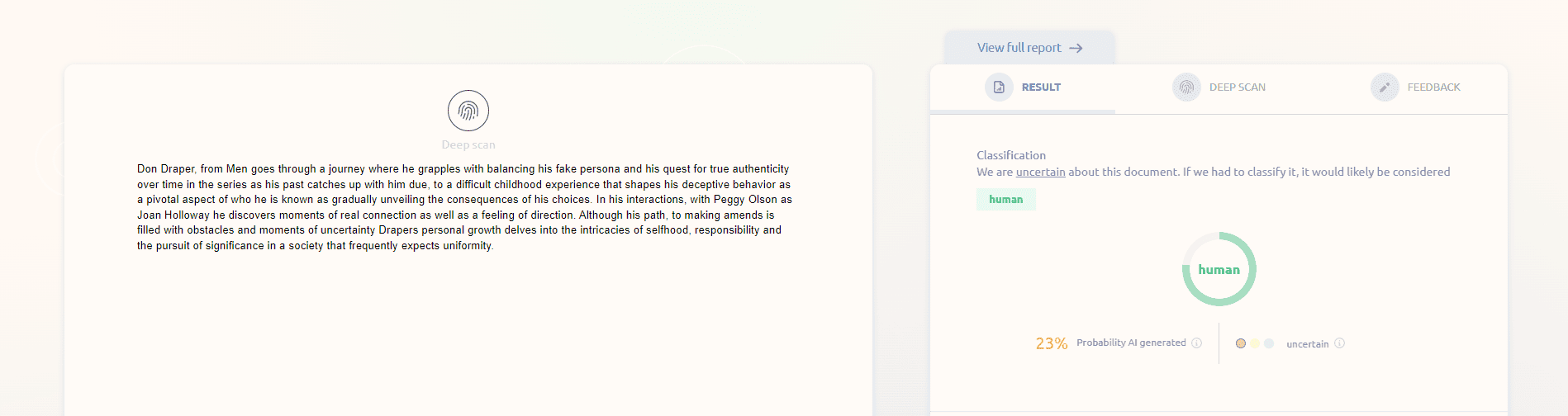
Task: Open the DEEP SCAN tab
Action: pos(1219,87)
